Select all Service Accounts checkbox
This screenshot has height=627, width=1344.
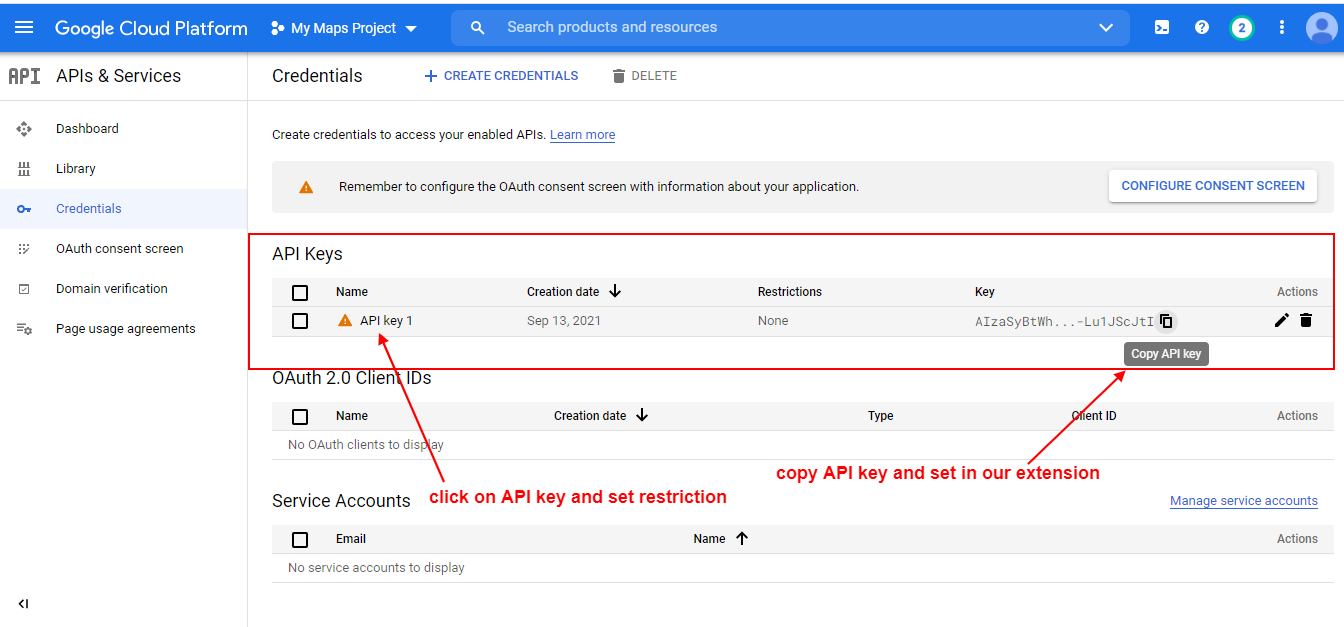coord(300,540)
